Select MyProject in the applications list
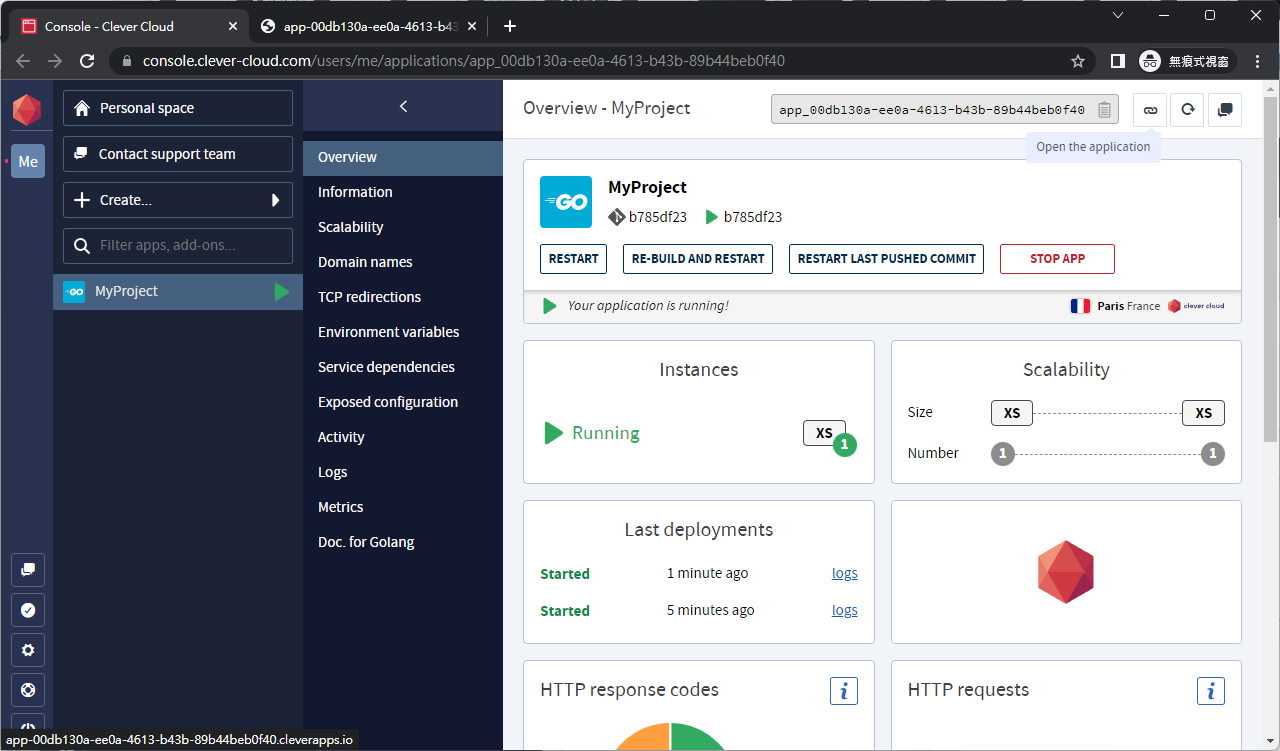Image resolution: width=1280 pixels, height=751 pixels. tap(178, 292)
